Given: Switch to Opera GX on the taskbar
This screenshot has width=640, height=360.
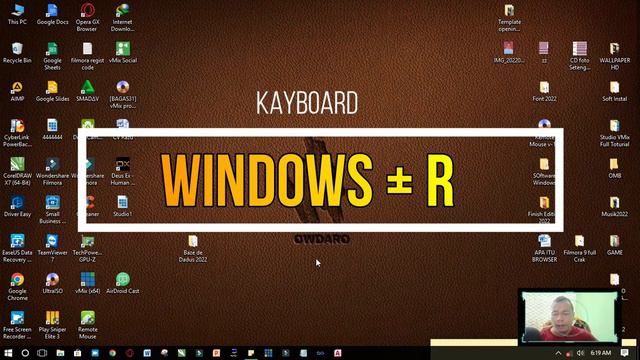Looking at the screenshot, I should (x=129, y=353).
